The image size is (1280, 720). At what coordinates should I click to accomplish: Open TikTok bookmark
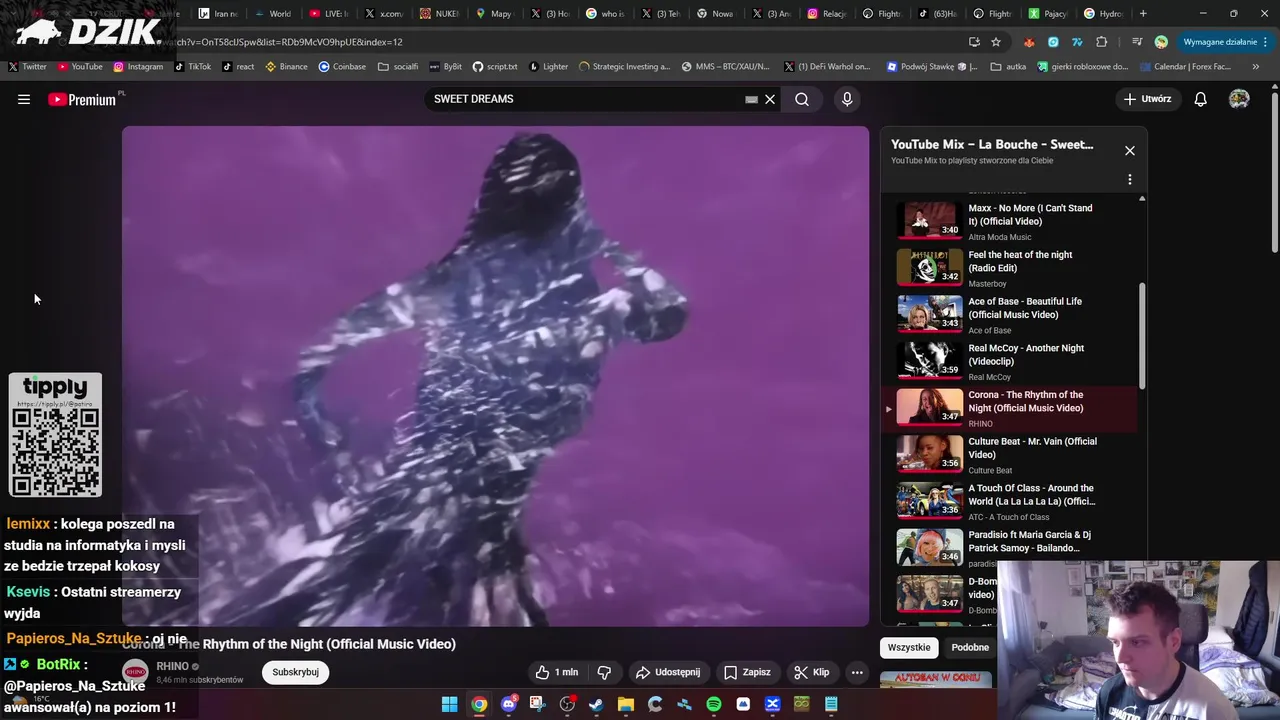click(192, 67)
